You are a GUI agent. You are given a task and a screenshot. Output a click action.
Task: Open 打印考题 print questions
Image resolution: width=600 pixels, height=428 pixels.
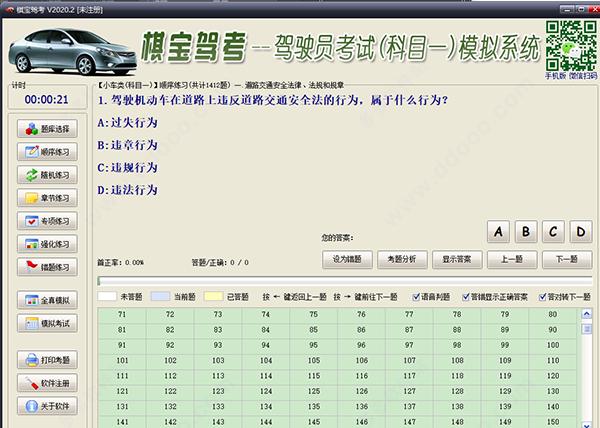tap(47, 360)
